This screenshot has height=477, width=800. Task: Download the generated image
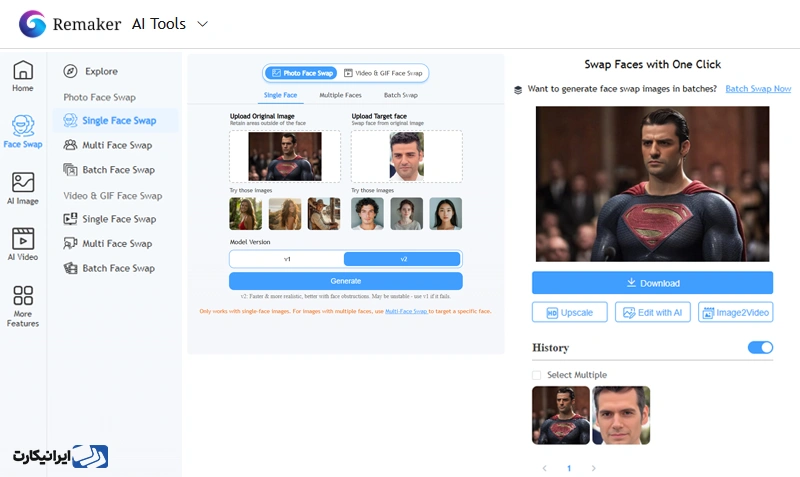tap(653, 283)
